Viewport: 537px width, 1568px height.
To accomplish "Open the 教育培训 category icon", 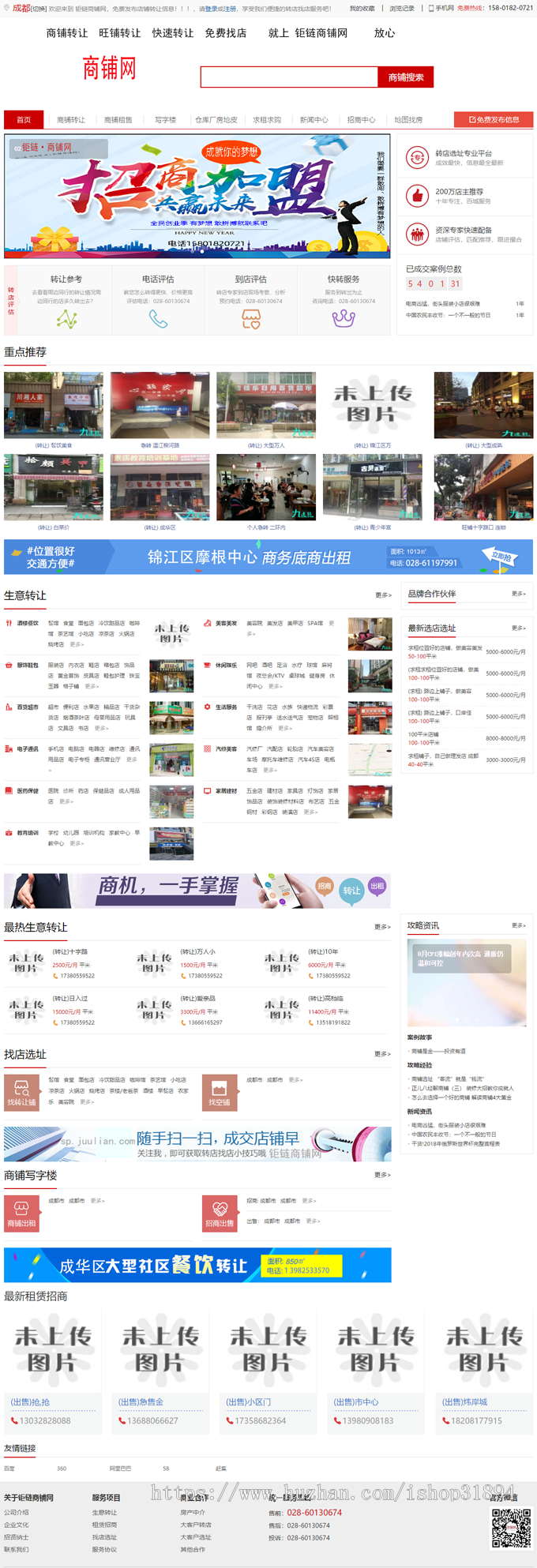I will [x=9, y=832].
